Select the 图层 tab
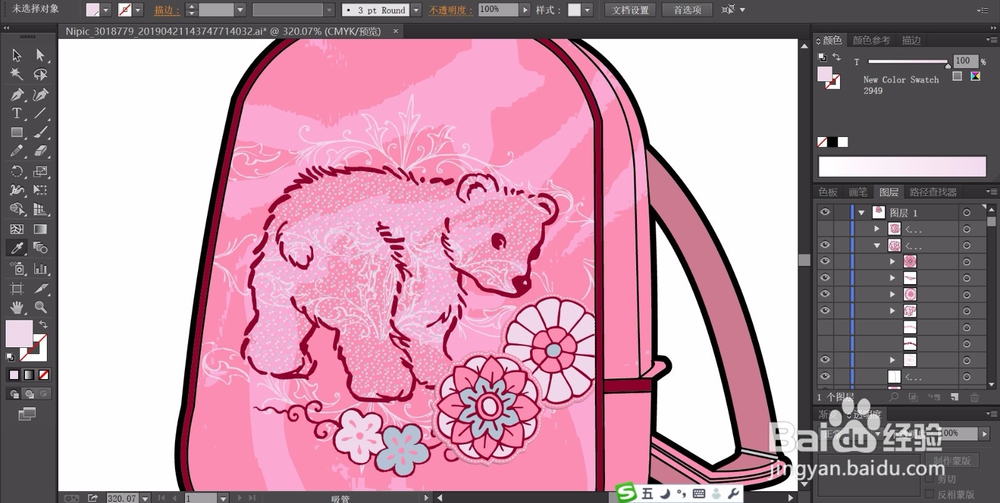 coord(888,192)
